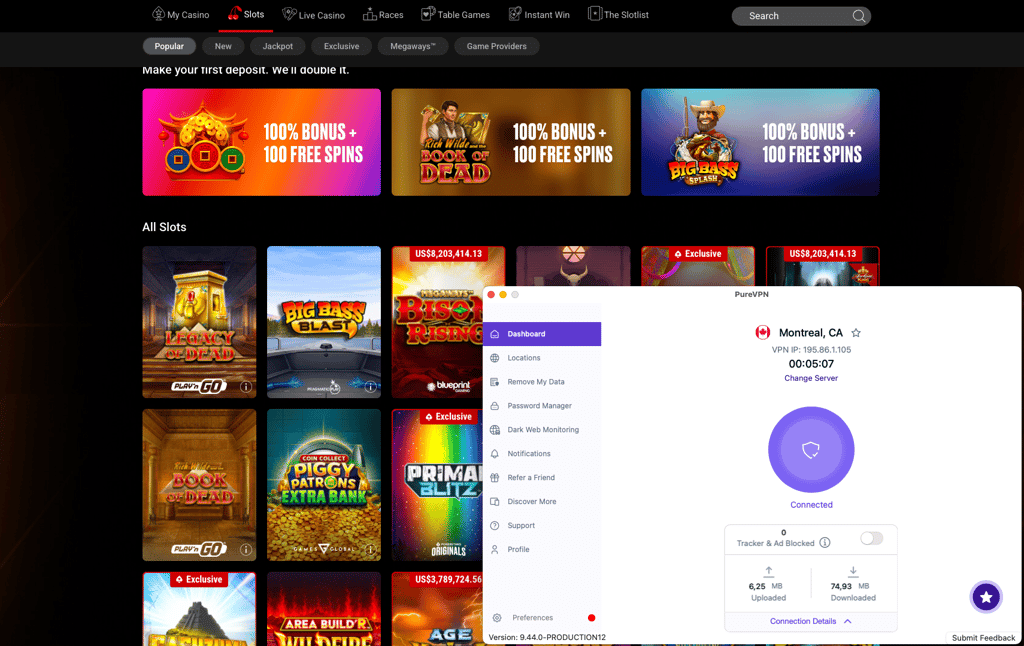Click the info icon on Book of Dead tile

tap(246, 549)
